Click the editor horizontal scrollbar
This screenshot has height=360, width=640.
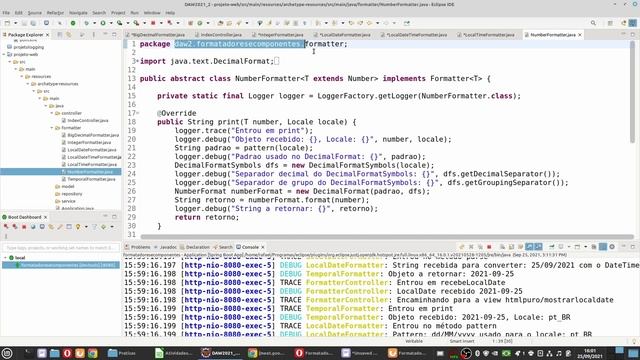387,237
